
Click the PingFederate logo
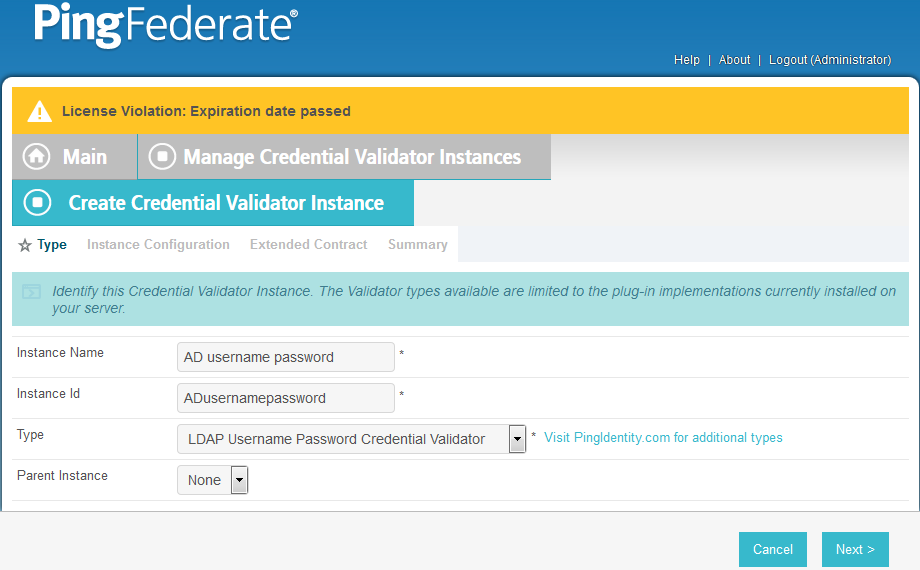[x=166, y=25]
